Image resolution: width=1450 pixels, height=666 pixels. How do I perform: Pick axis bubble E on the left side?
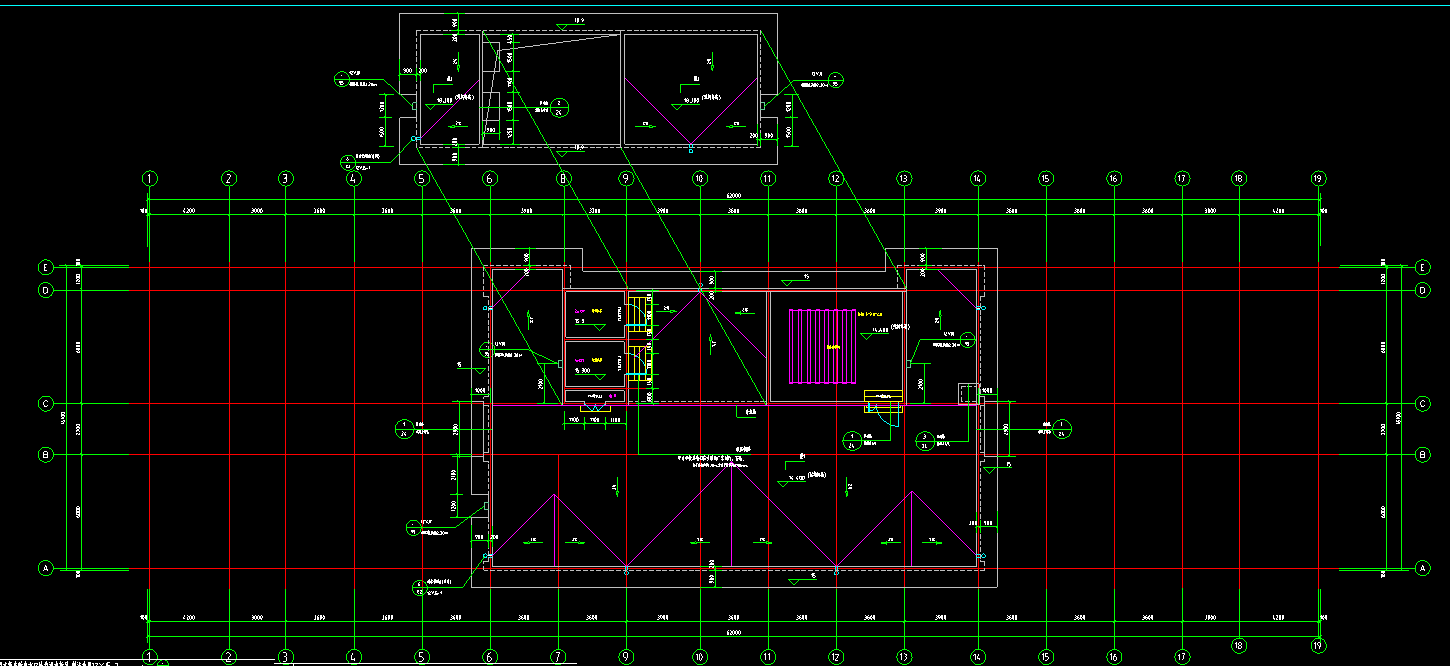click(x=45, y=268)
